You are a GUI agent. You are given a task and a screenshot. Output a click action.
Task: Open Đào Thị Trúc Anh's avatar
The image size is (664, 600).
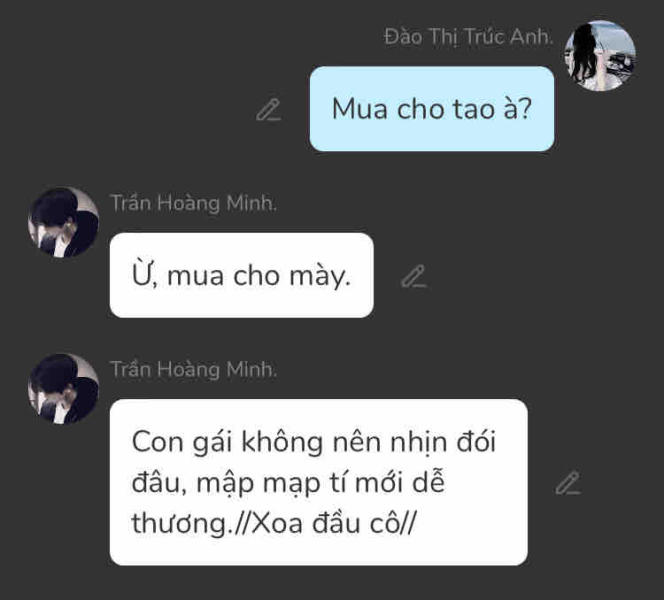pos(600,55)
